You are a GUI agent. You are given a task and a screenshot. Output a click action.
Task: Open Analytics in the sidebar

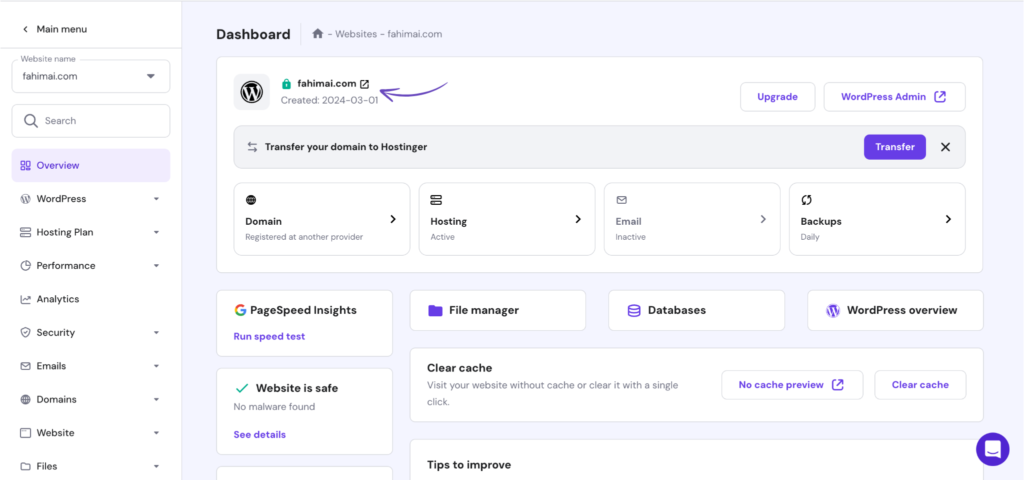pyautogui.click(x=91, y=299)
